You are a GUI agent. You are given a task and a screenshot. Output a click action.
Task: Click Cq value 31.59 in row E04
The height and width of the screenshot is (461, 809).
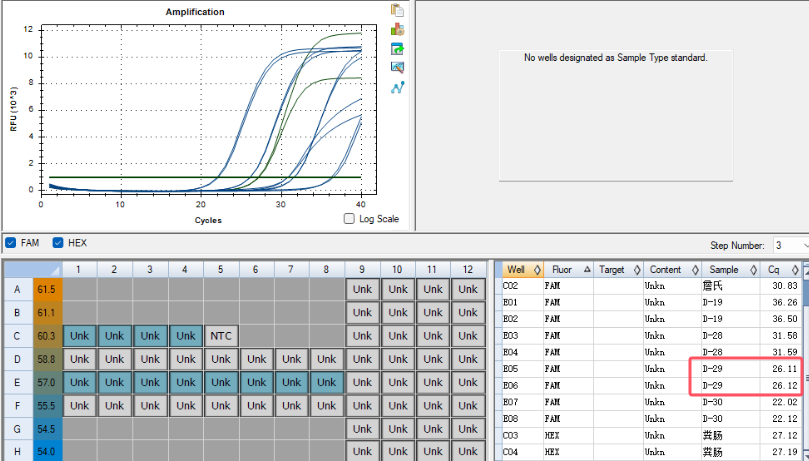785,352
